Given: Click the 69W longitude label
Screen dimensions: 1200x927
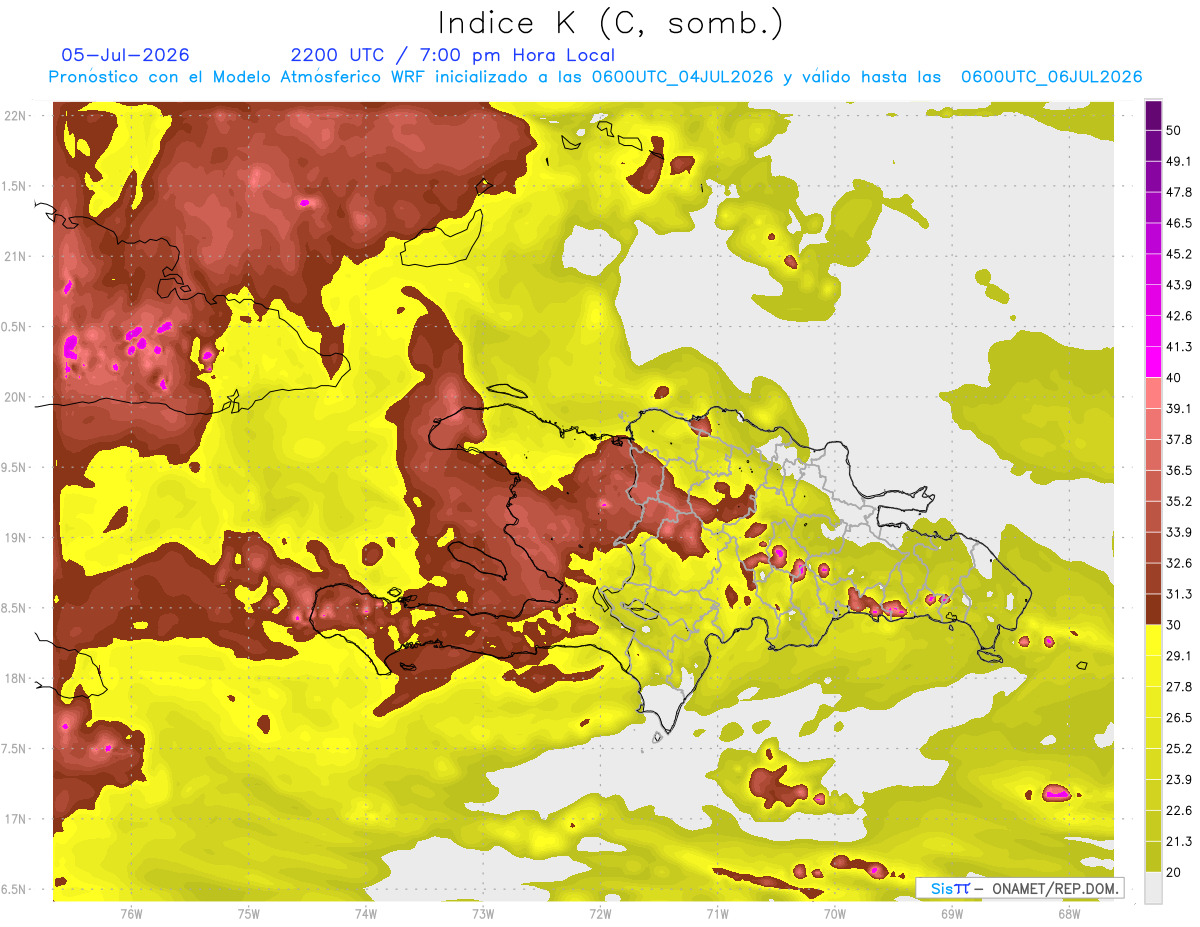Looking at the screenshot, I should (x=952, y=913).
